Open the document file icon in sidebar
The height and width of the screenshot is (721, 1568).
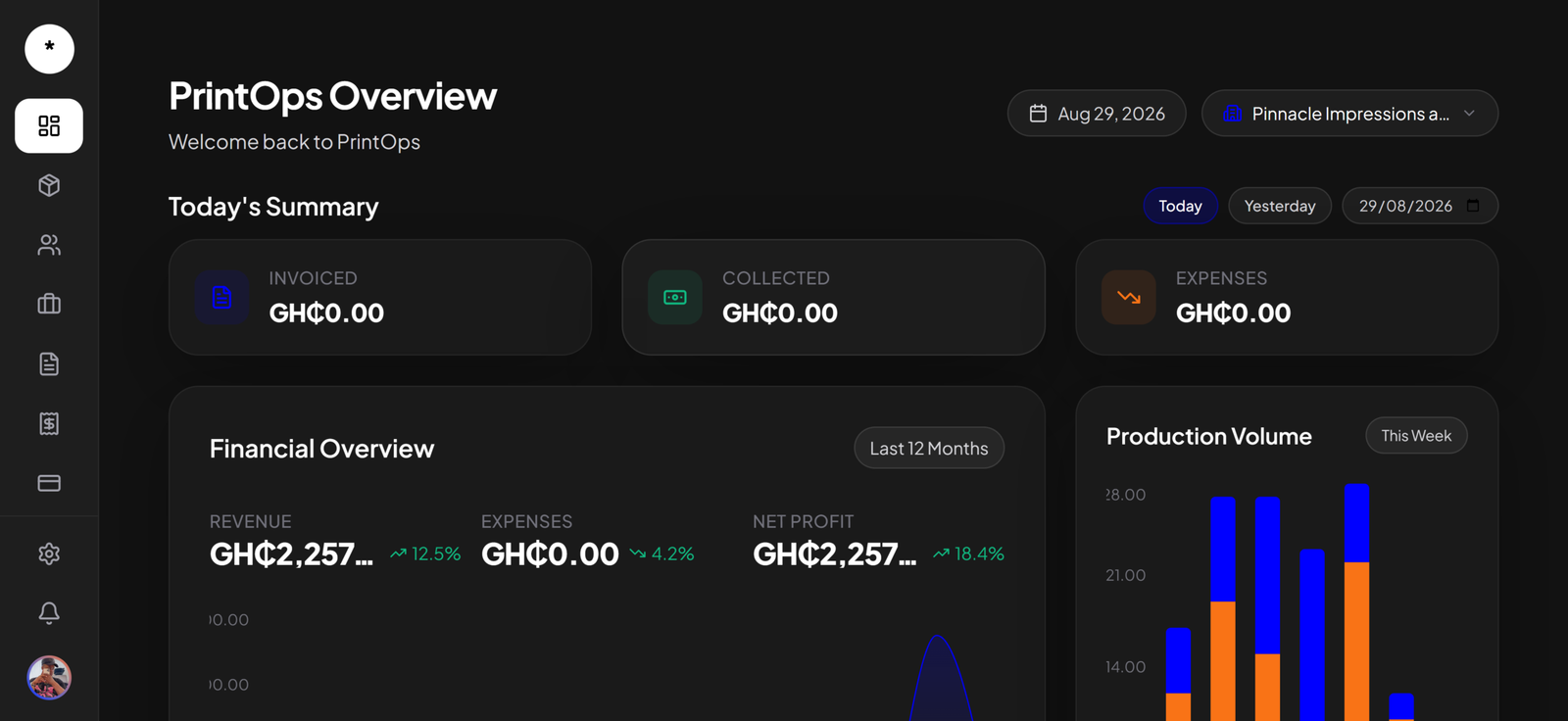pos(49,364)
